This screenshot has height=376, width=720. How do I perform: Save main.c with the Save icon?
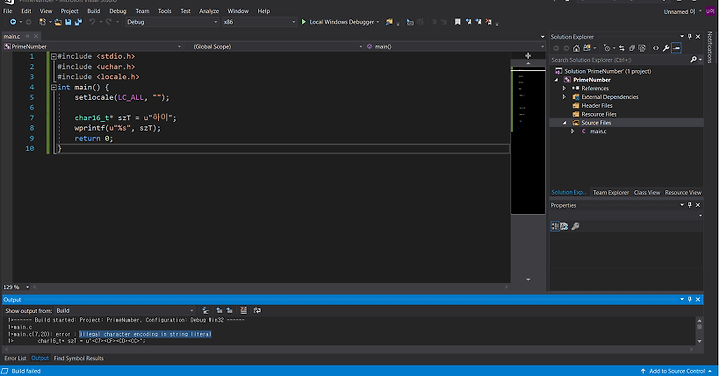click(x=68, y=22)
